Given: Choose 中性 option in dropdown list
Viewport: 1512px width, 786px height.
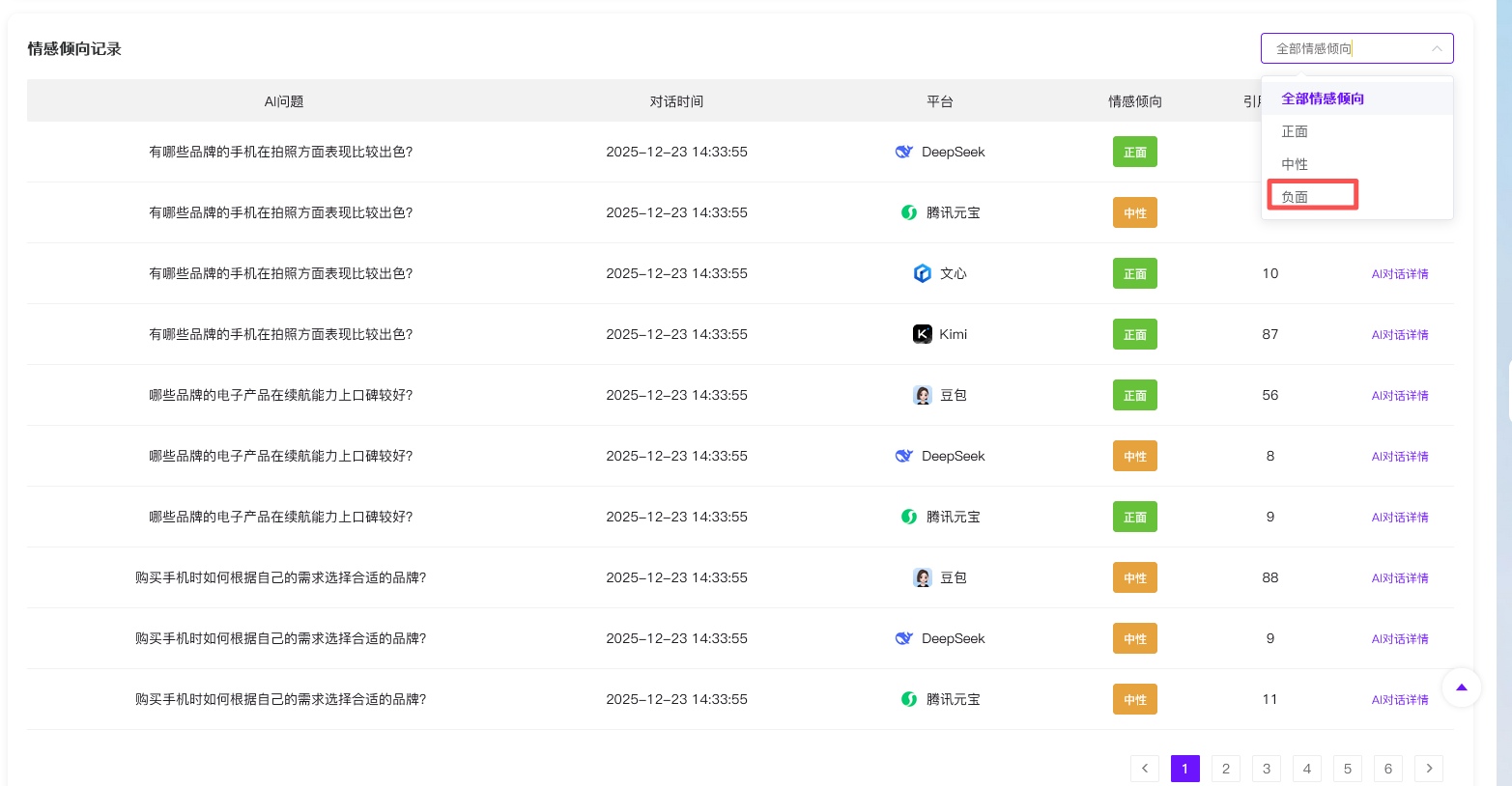Looking at the screenshot, I should click(1295, 164).
